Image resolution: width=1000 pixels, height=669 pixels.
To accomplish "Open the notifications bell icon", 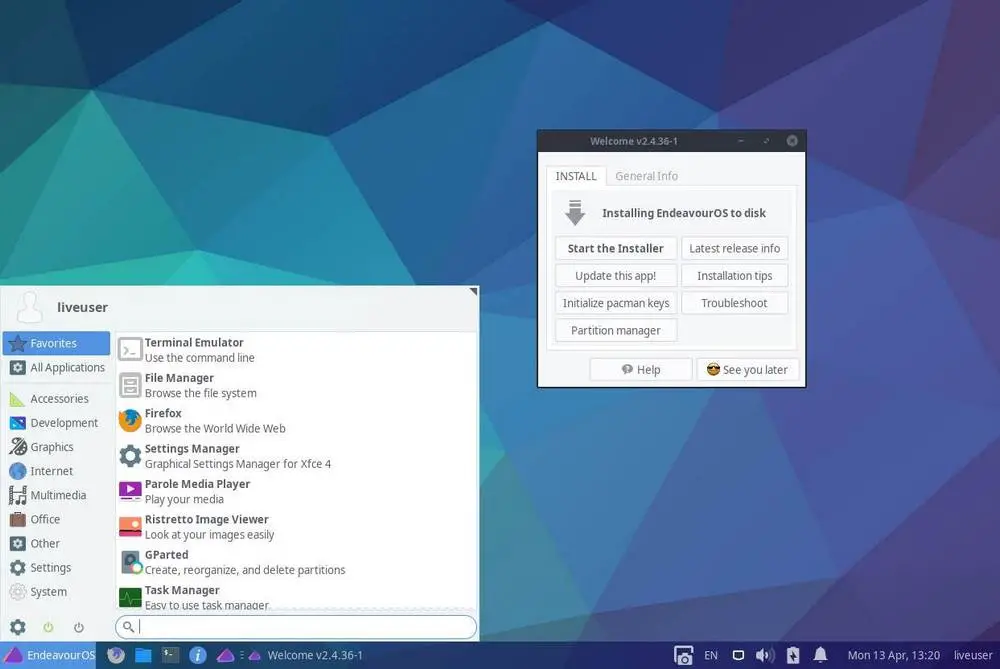I will (820, 655).
